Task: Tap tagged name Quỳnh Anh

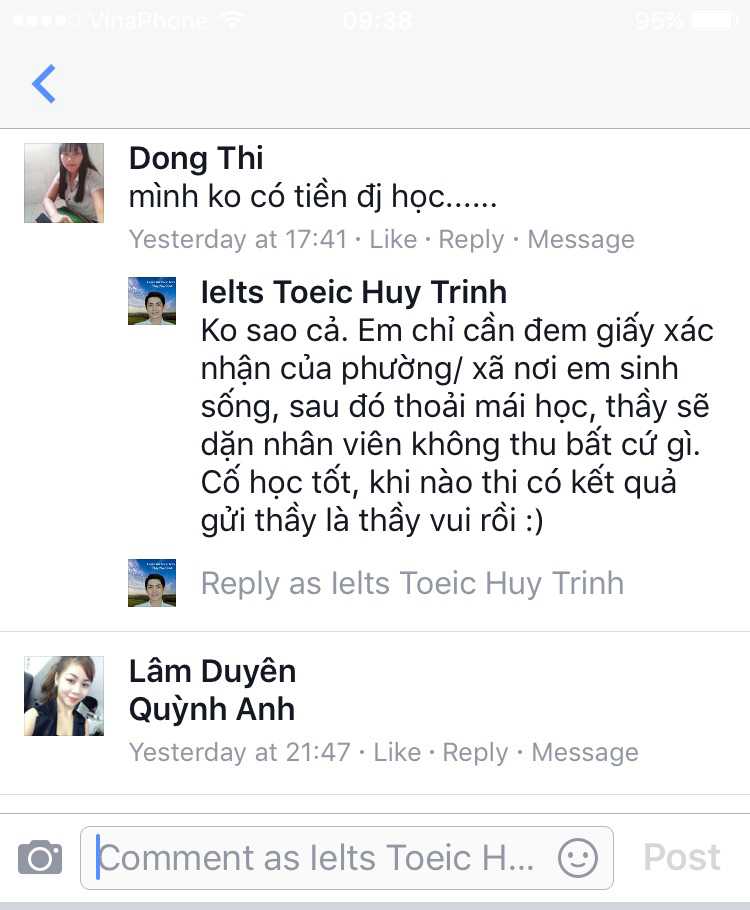Action: point(212,709)
